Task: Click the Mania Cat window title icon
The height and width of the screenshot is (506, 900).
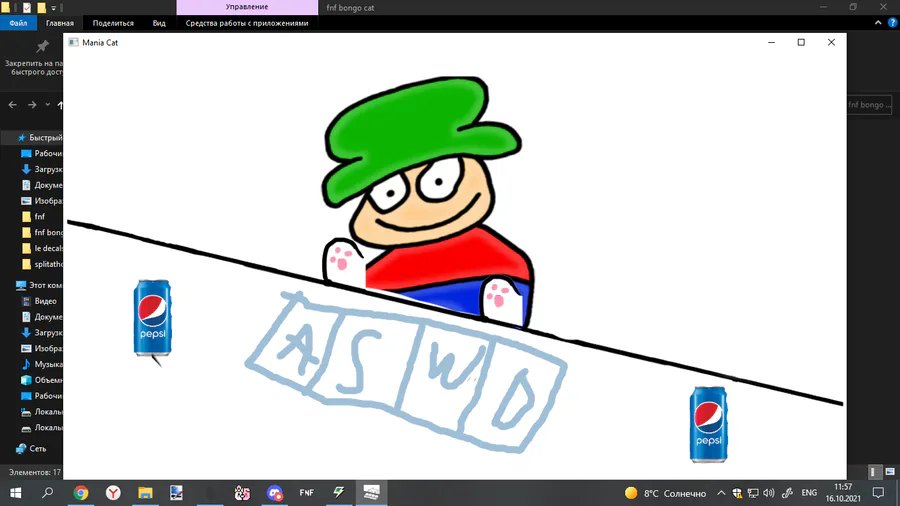Action: click(73, 42)
